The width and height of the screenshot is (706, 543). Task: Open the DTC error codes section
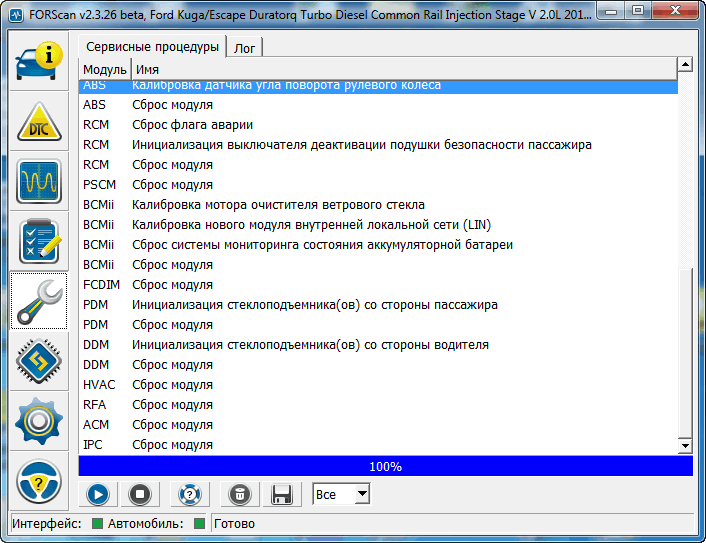39,121
